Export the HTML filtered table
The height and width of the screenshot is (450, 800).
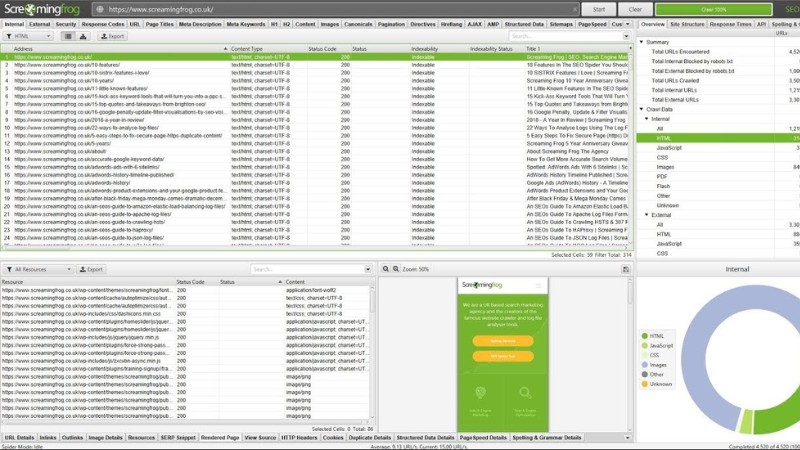[x=112, y=36]
